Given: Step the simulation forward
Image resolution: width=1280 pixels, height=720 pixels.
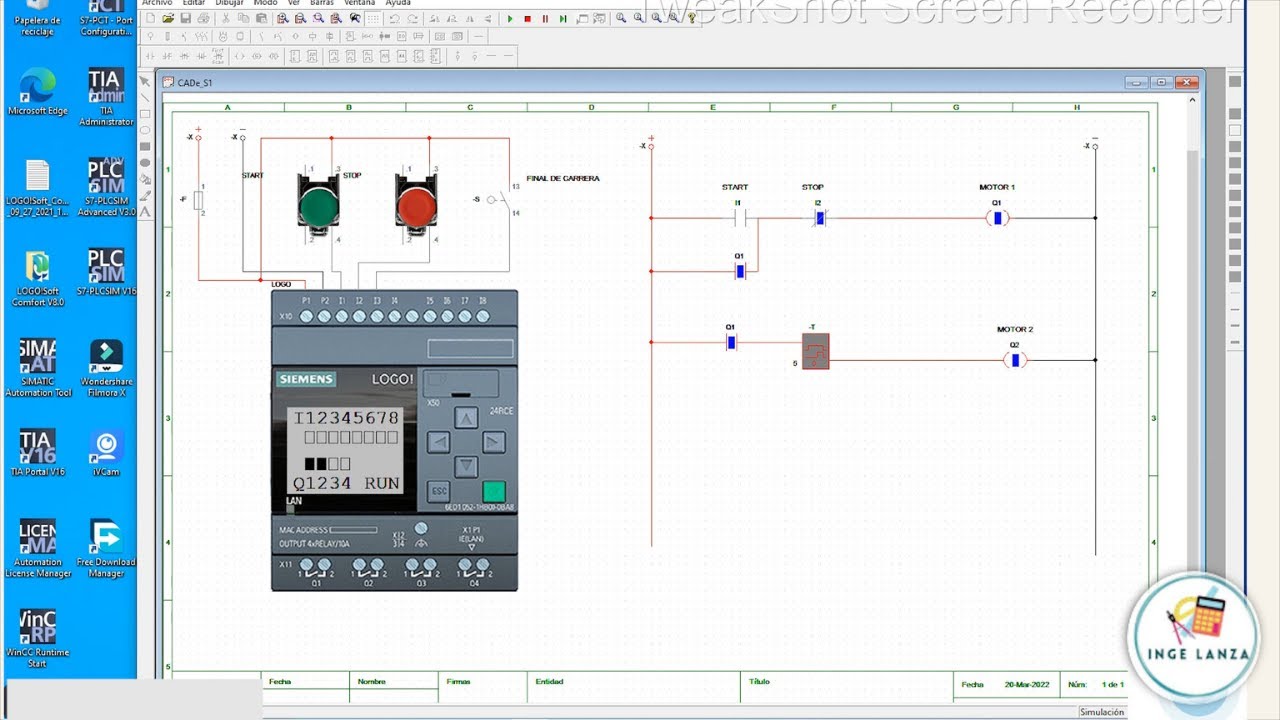Looking at the screenshot, I should 563,19.
